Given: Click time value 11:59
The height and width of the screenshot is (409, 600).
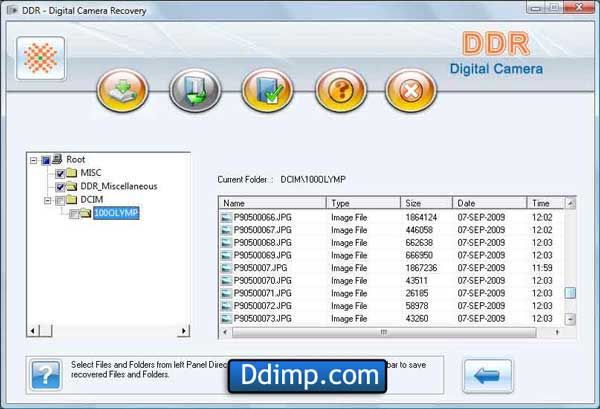Looking at the screenshot, I should point(542,268).
